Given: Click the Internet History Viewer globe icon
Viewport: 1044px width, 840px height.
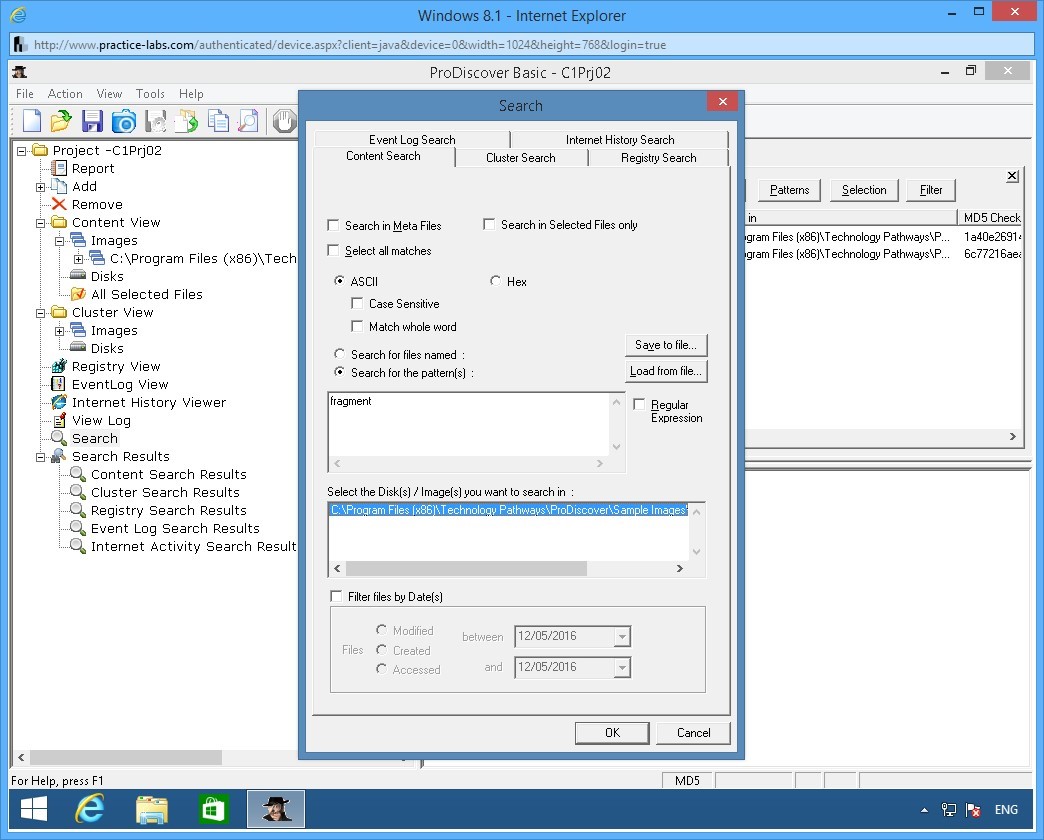Looking at the screenshot, I should point(59,402).
